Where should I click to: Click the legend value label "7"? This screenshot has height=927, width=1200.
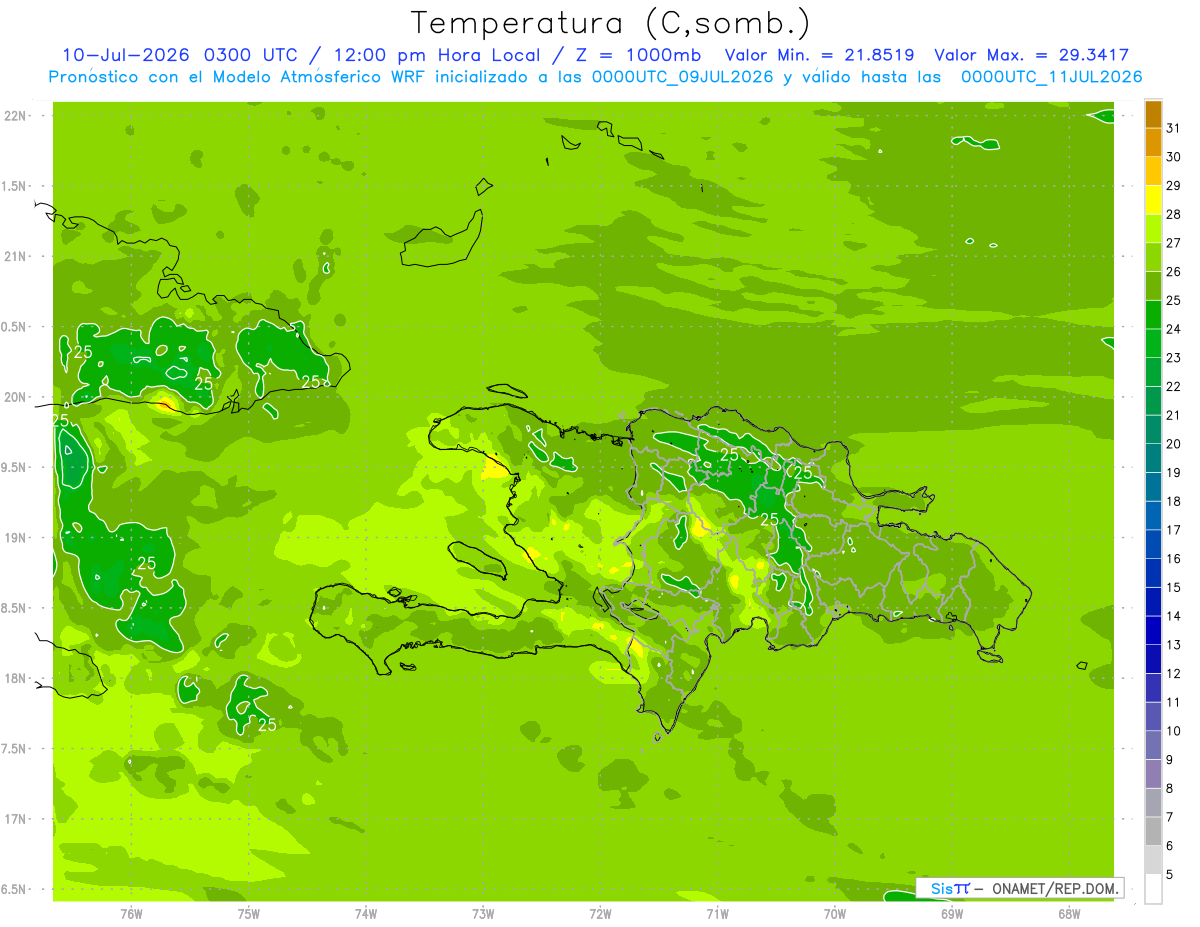coord(1169,817)
